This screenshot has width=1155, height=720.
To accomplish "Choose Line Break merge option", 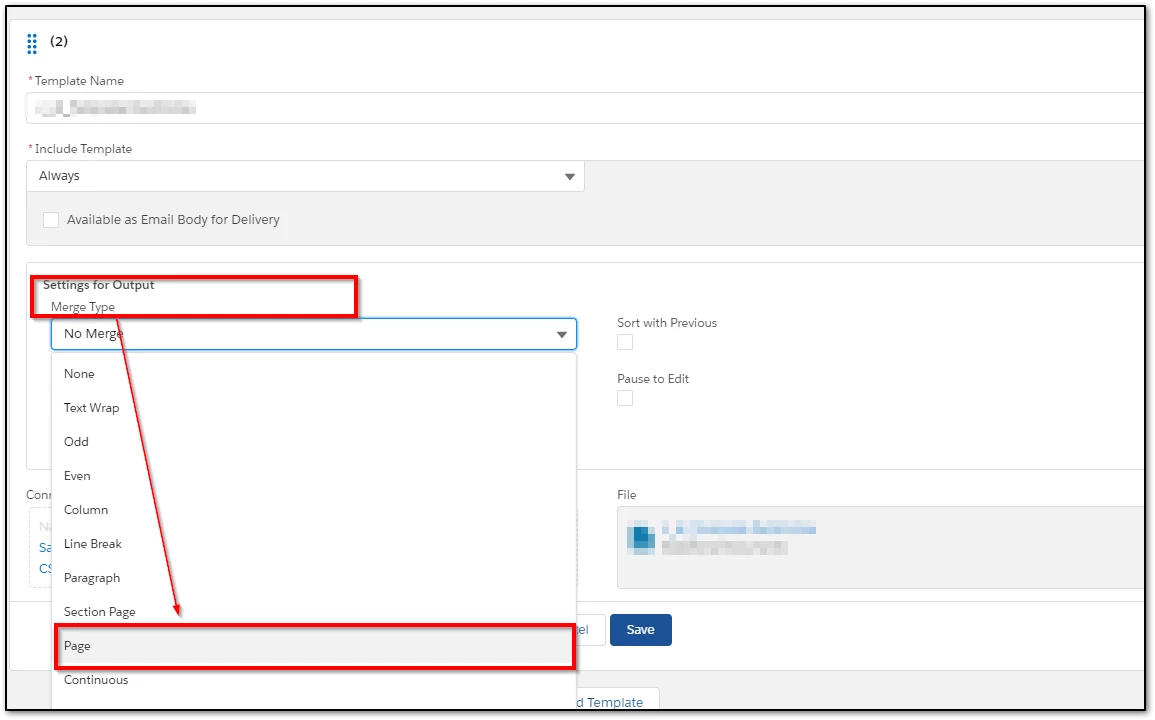I will tap(314, 544).
